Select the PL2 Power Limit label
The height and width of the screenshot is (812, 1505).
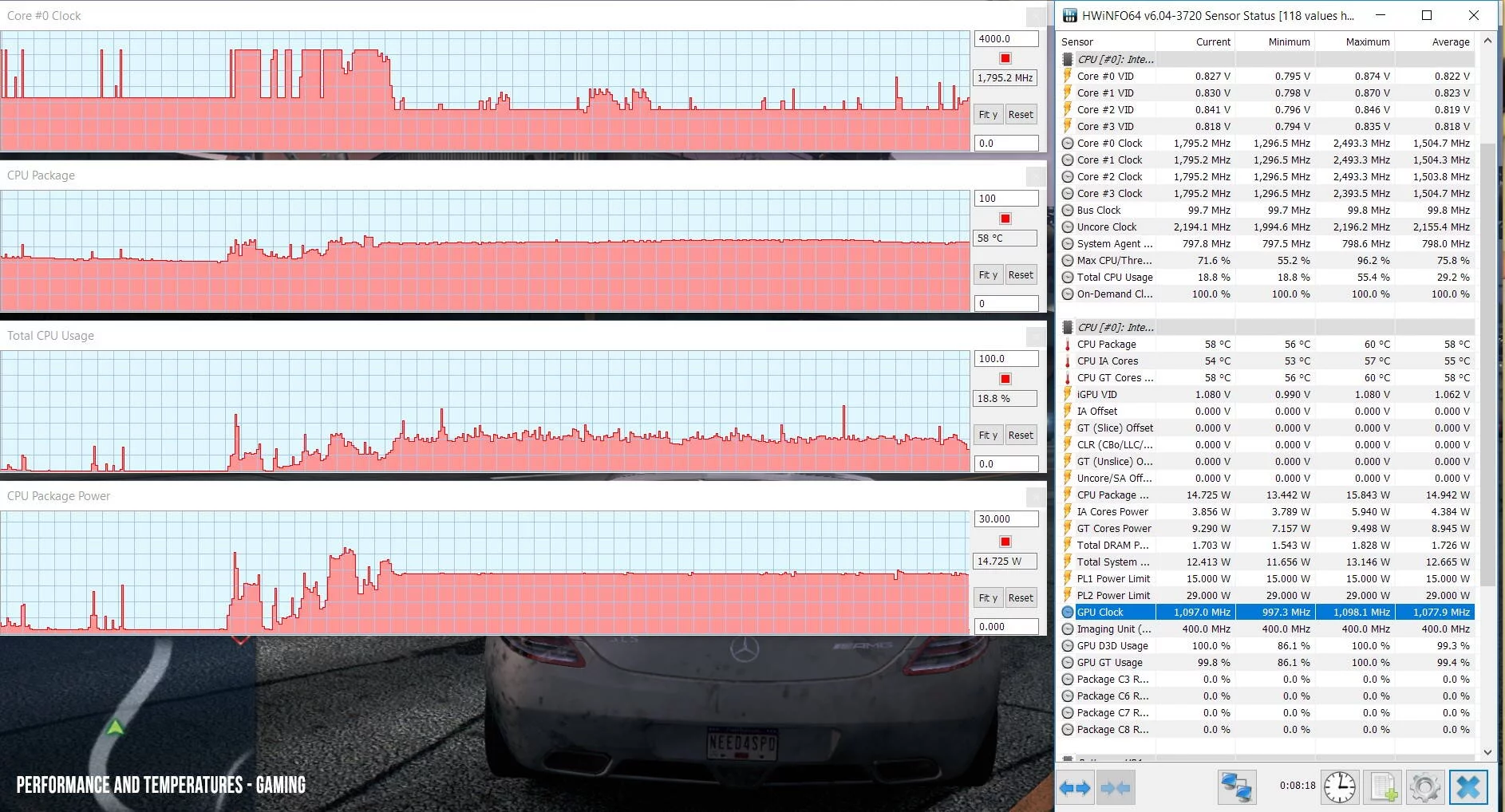click(x=1113, y=595)
